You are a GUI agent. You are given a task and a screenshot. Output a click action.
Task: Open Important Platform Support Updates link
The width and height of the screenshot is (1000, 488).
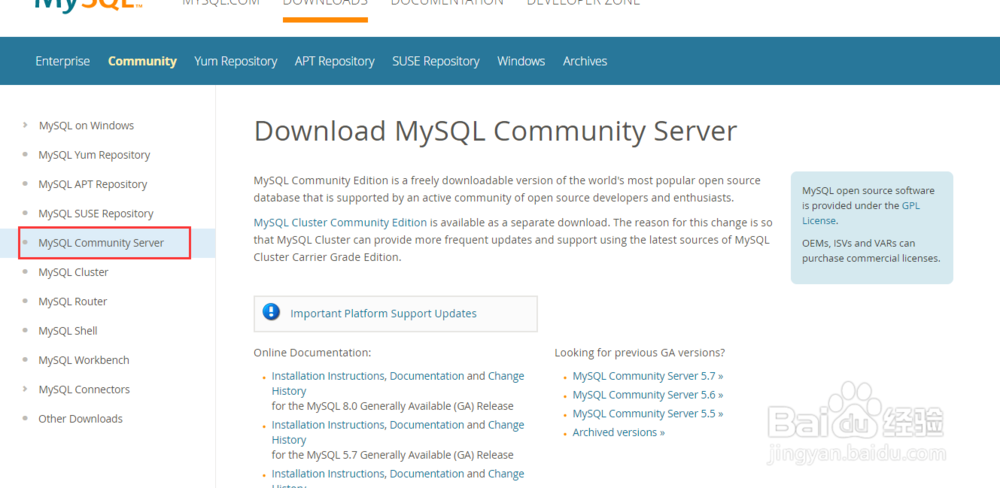tap(383, 313)
